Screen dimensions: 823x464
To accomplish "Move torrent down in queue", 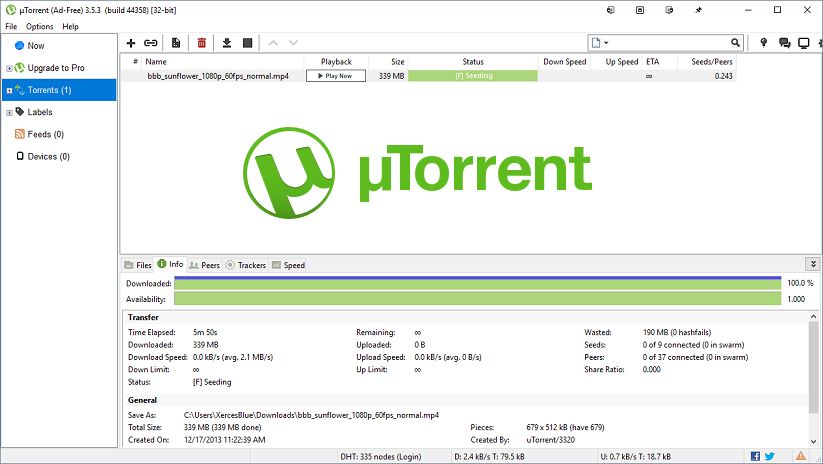I will pyautogui.click(x=293, y=43).
